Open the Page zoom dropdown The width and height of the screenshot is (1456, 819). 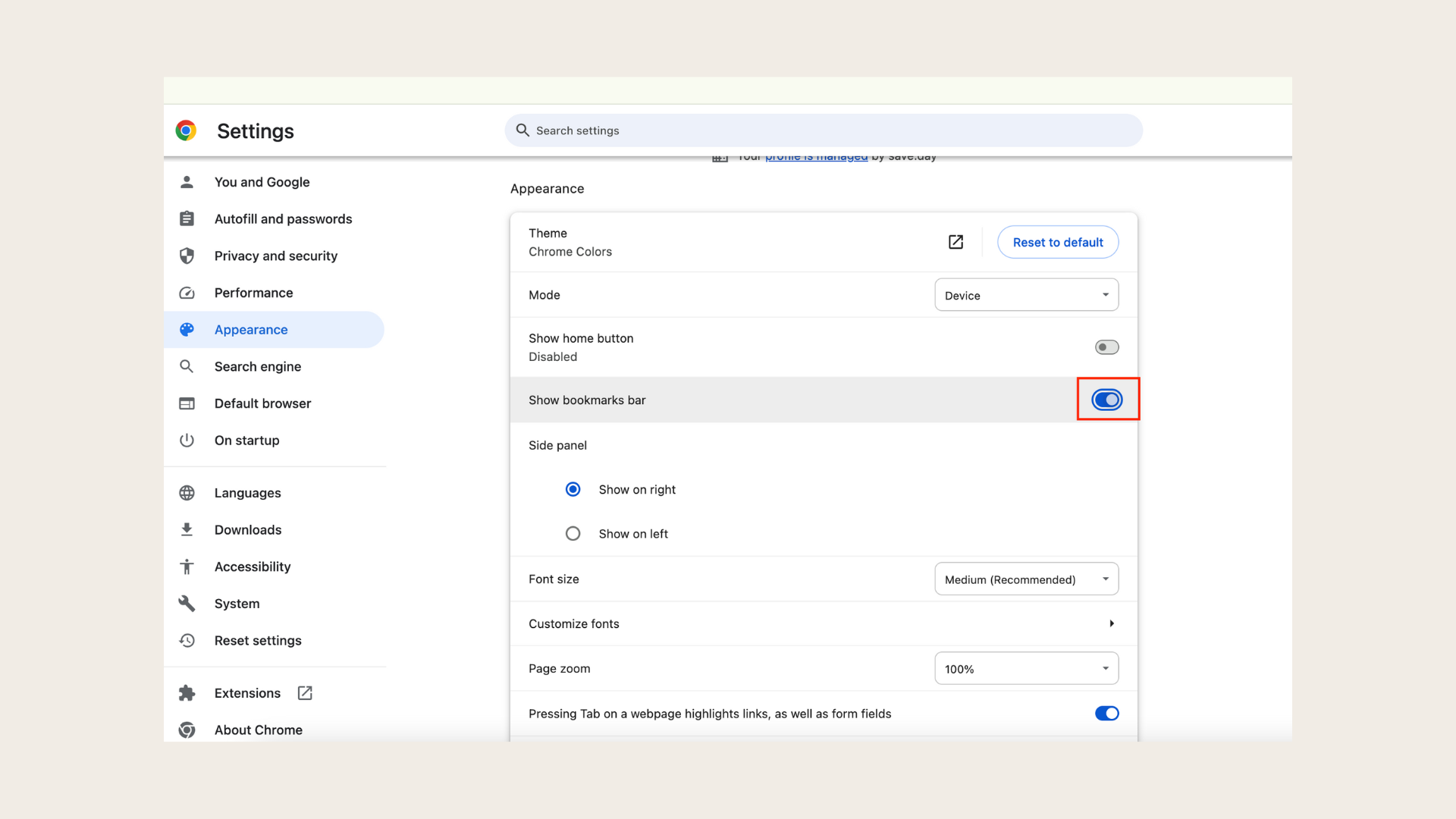coord(1026,668)
